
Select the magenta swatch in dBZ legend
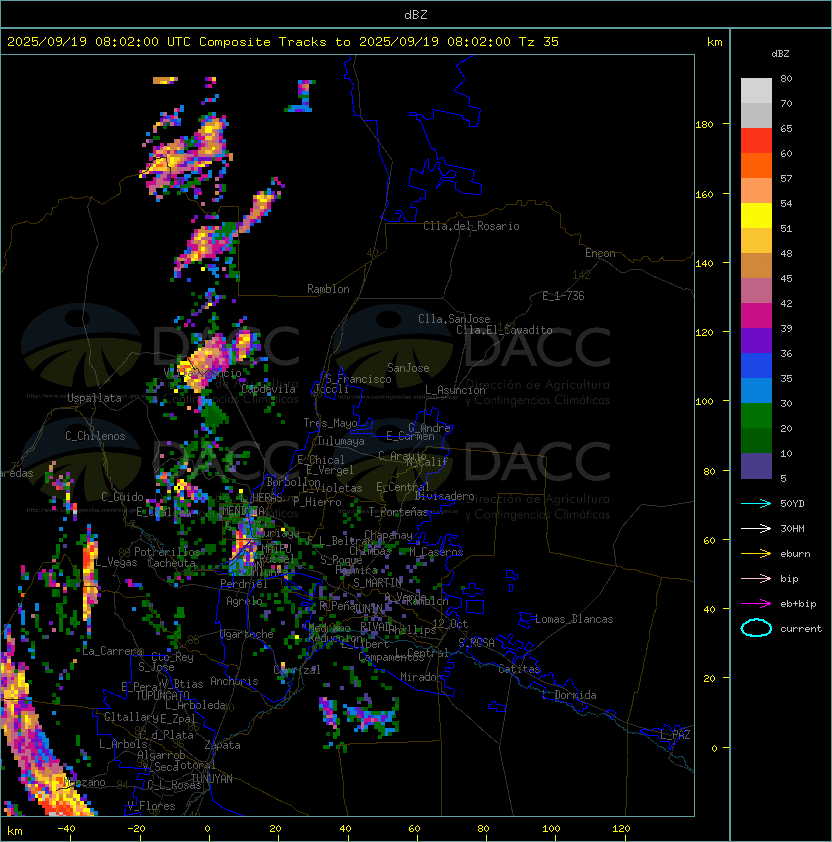click(756, 316)
